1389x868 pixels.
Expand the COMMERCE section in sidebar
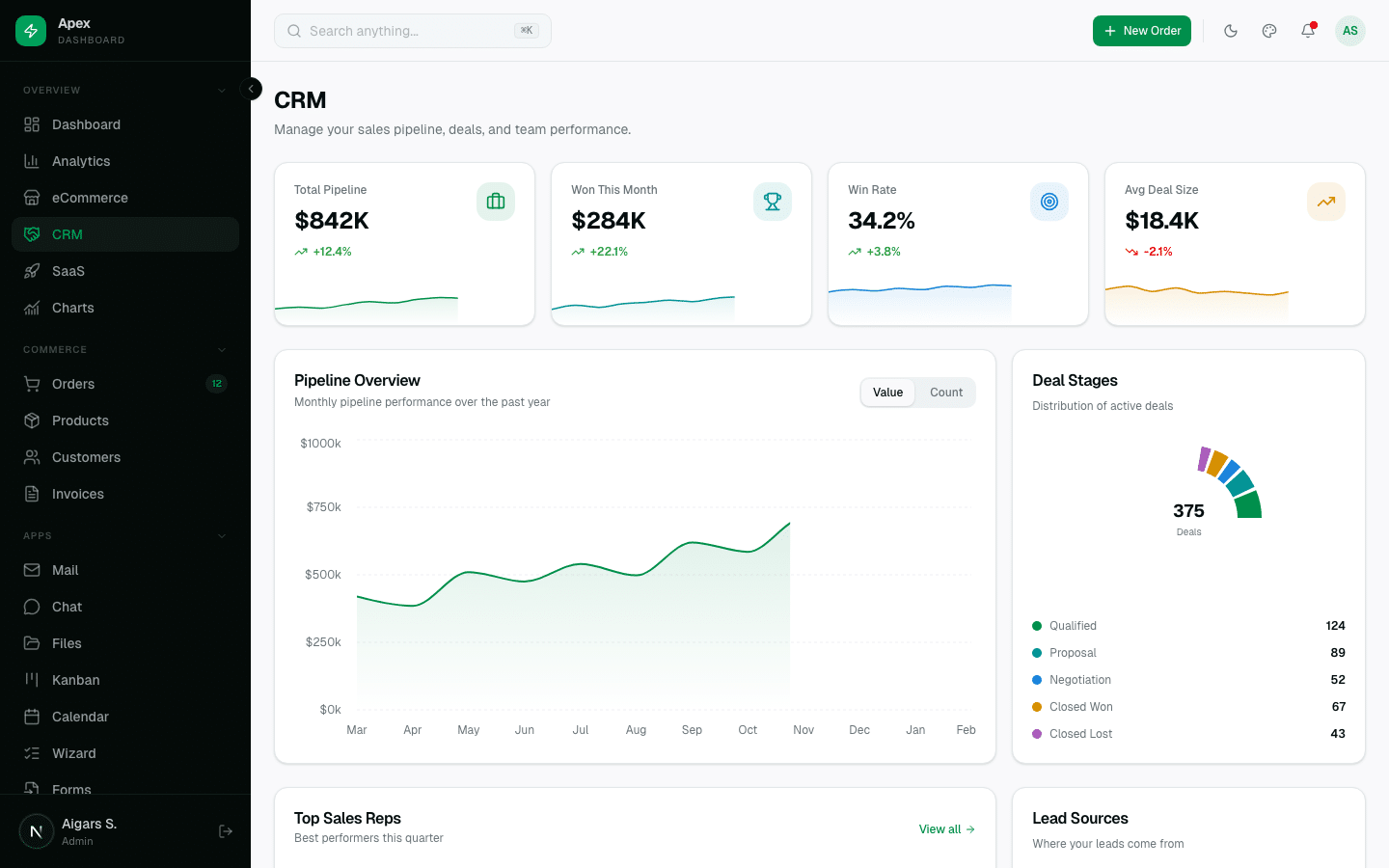[x=222, y=348]
